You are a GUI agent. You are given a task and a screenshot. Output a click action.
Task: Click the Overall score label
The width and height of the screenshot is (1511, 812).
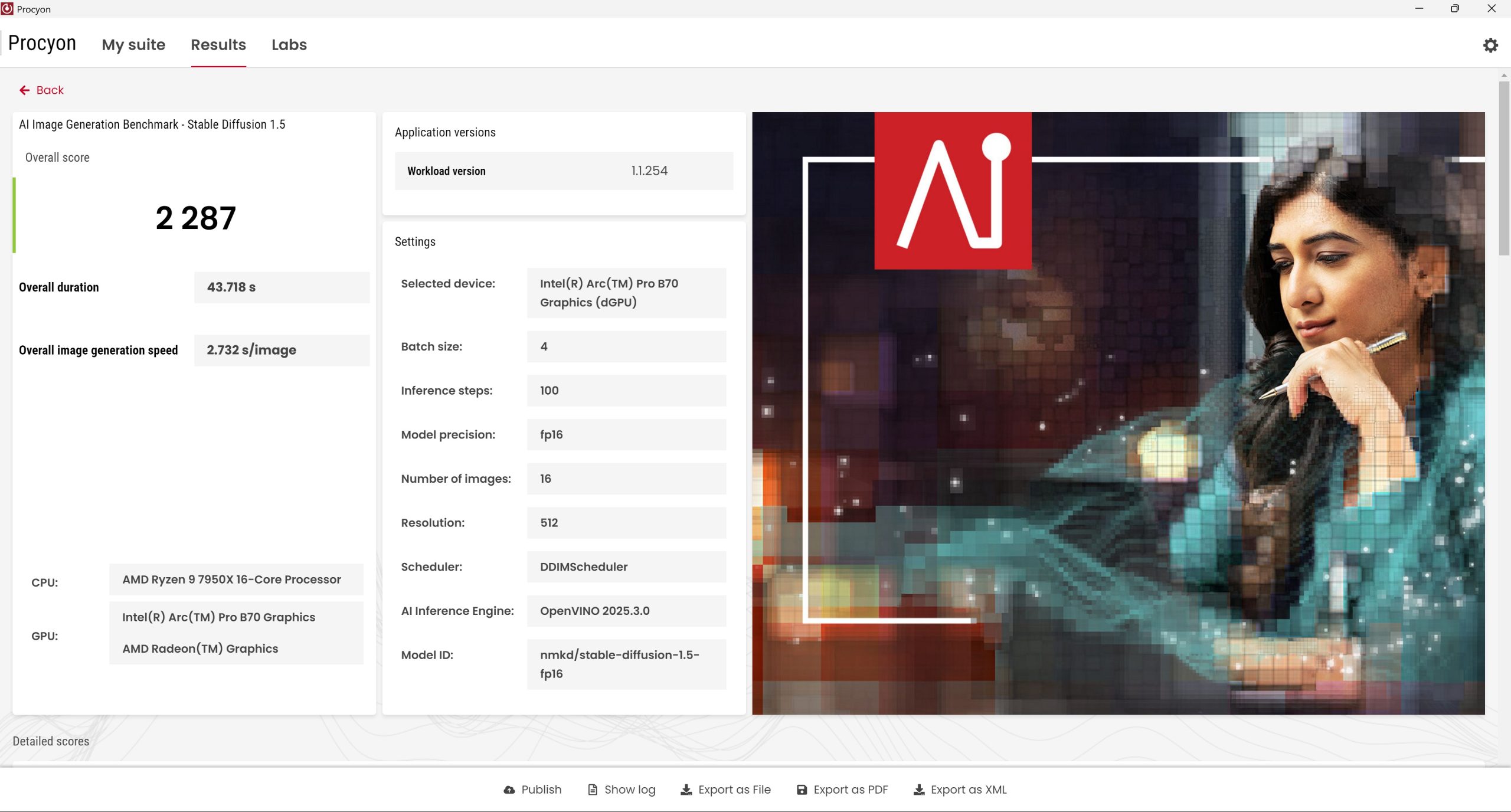(57, 158)
